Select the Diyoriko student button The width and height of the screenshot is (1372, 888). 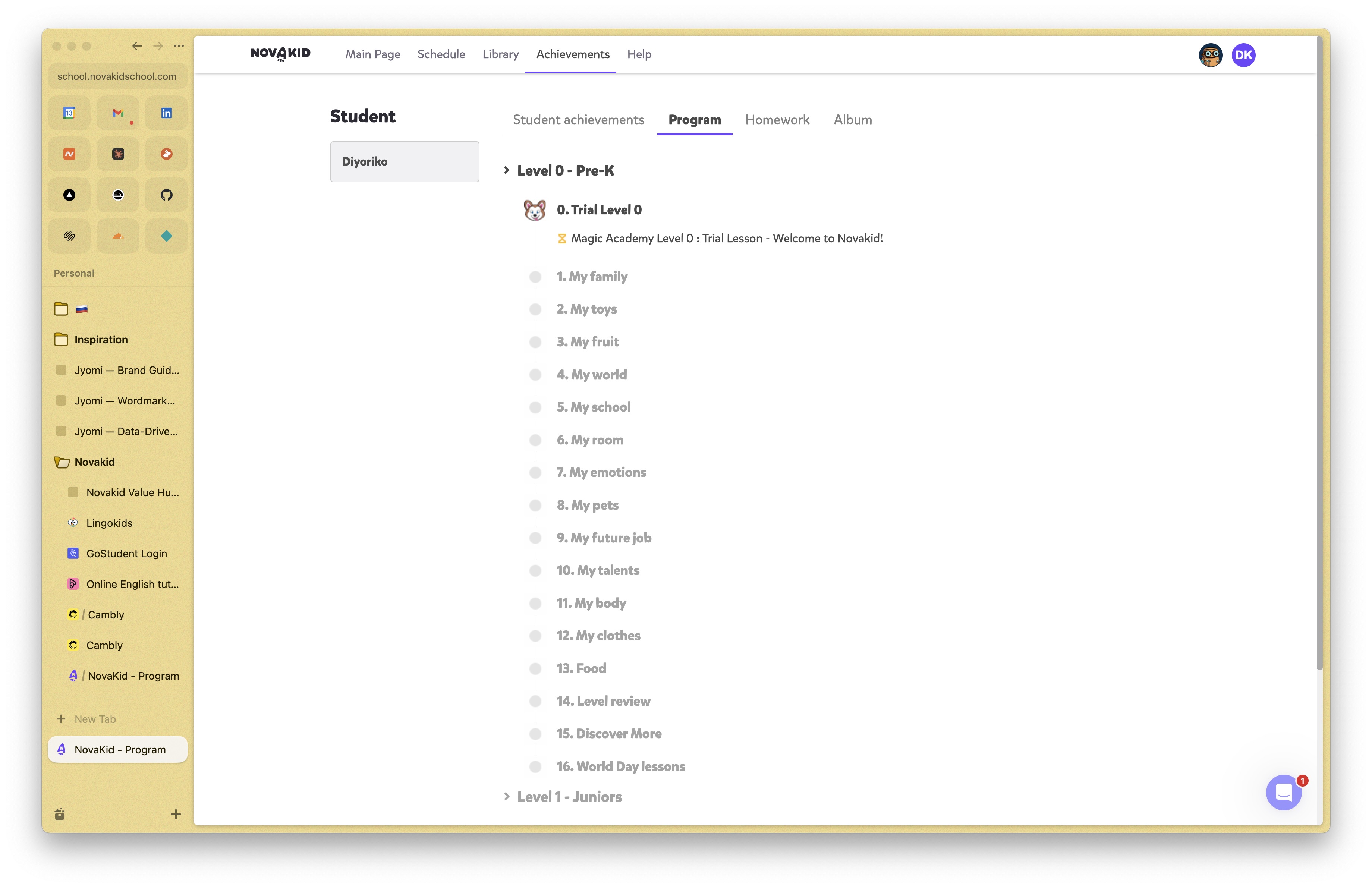click(404, 161)
